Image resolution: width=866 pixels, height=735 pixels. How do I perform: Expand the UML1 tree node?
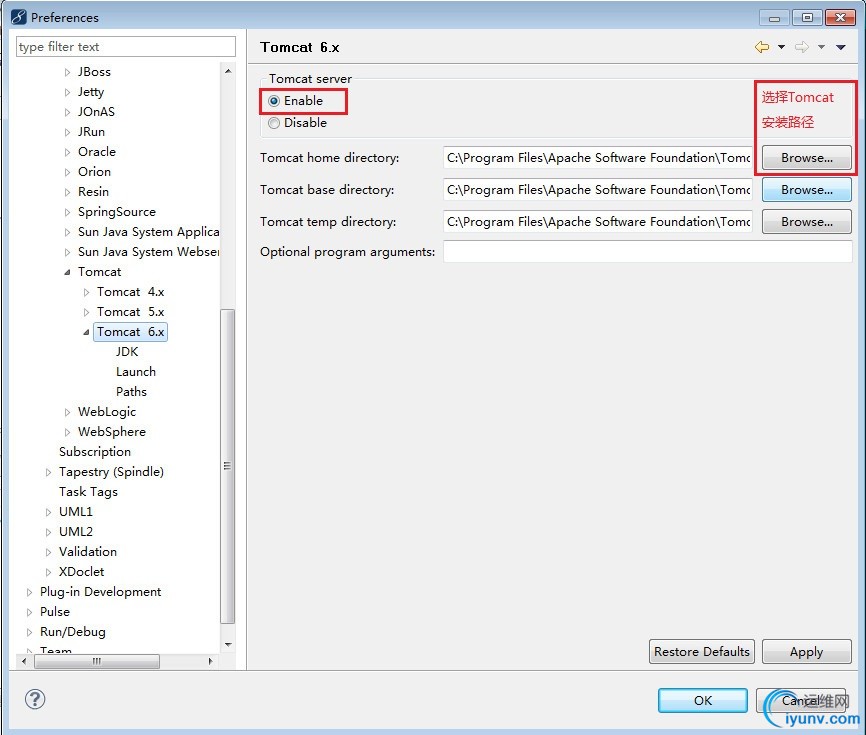[49, 512]
